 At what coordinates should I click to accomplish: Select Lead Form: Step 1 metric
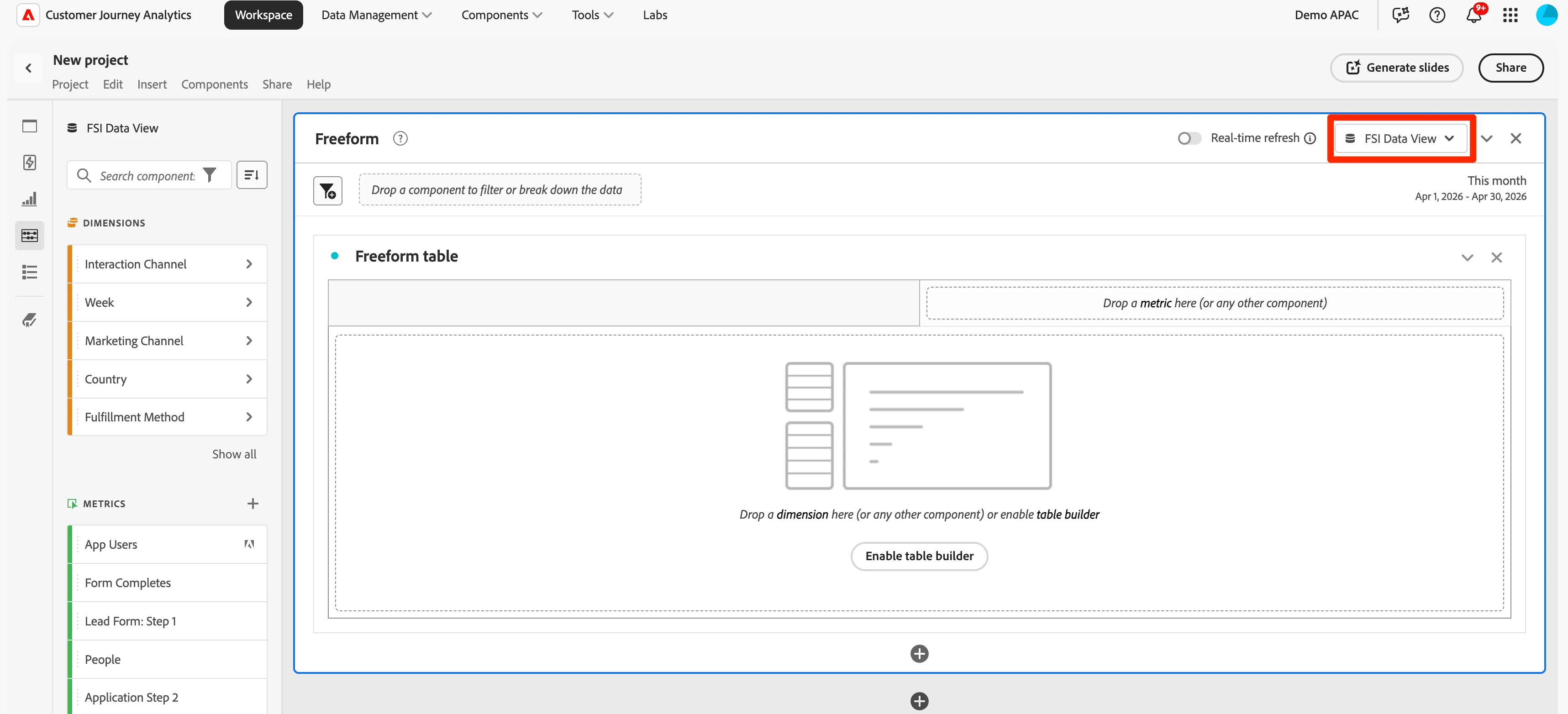pos(167,621)
